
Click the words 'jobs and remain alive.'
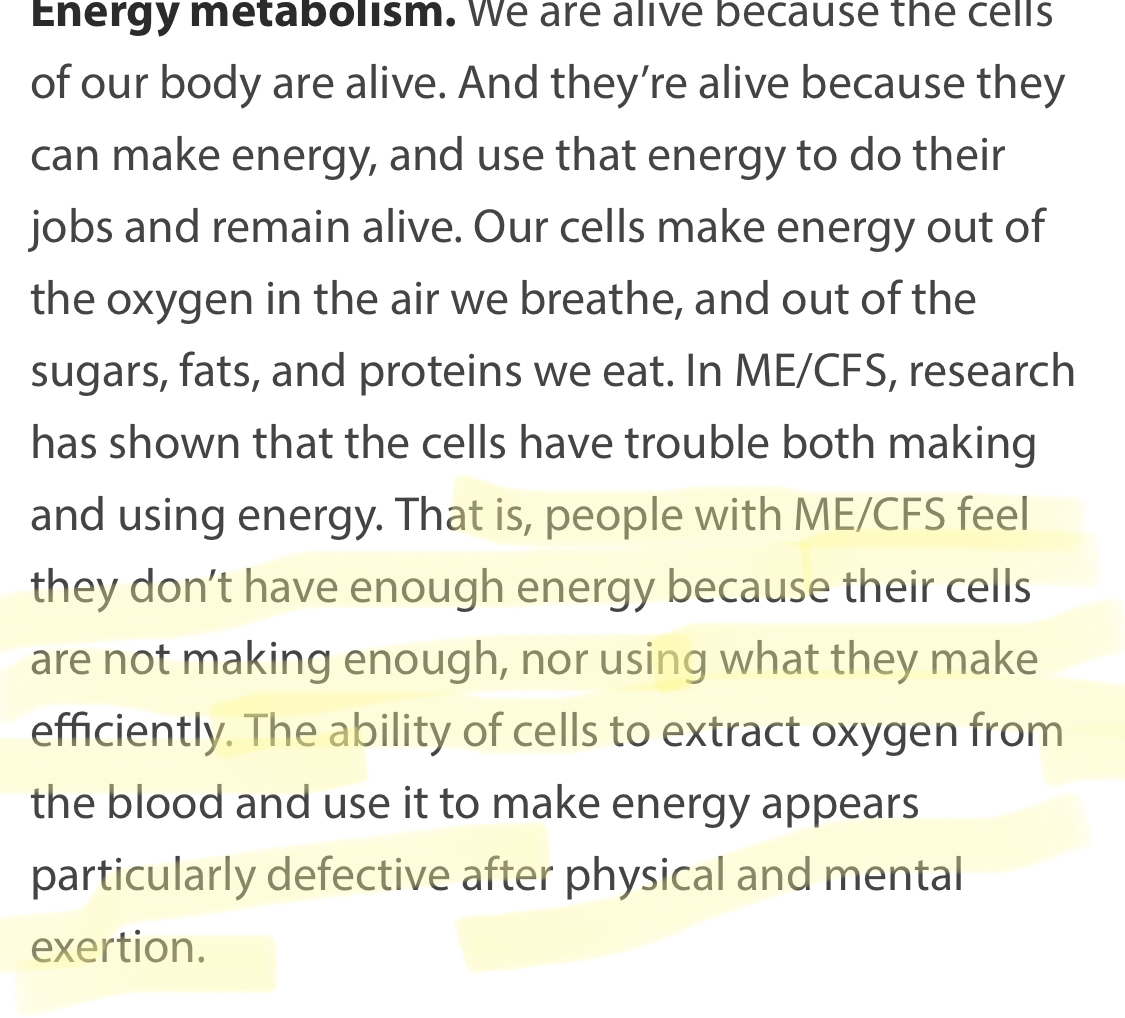pyautogui.click(x=247, y=227)
